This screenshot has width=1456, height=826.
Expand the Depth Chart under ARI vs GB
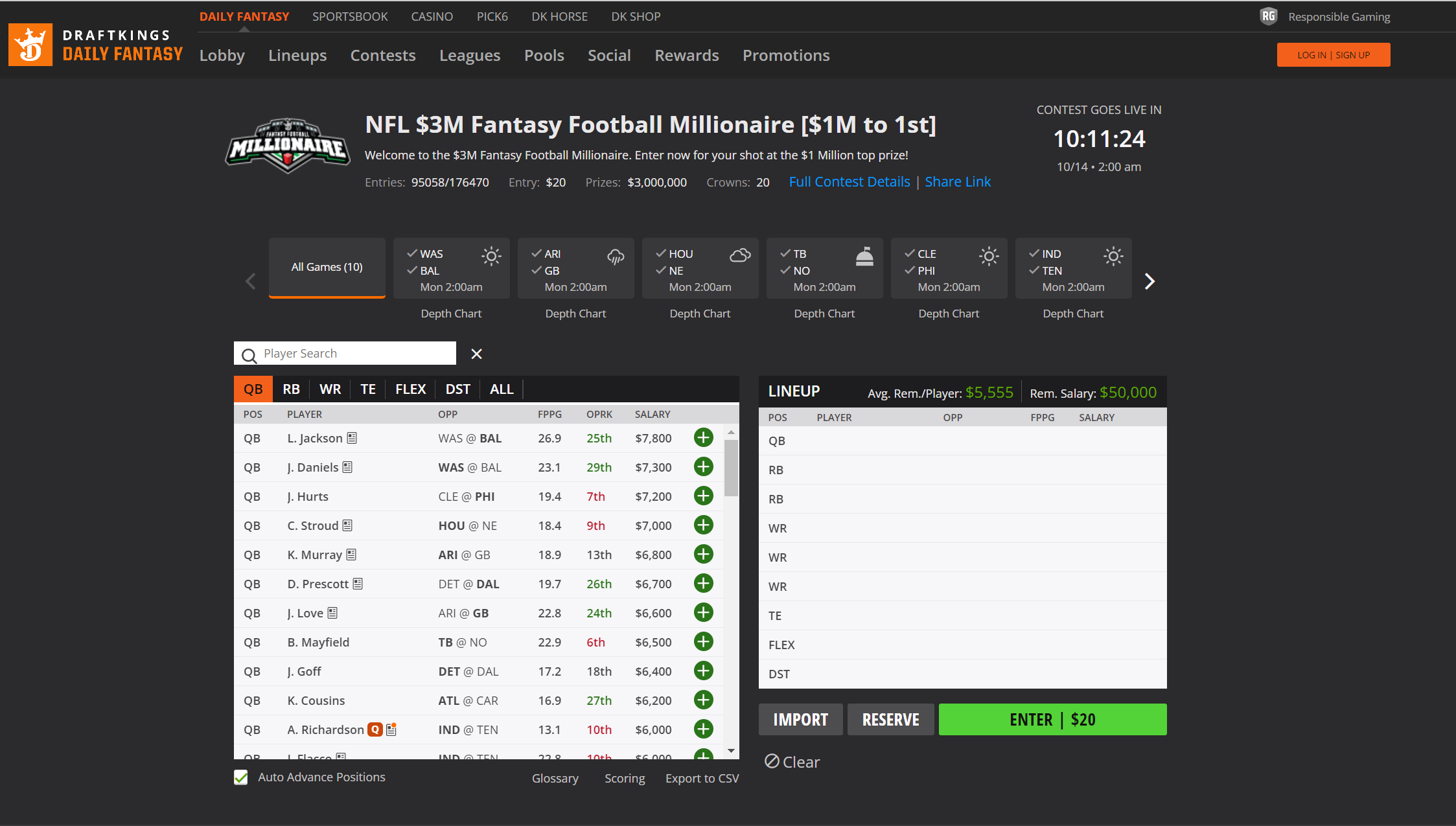coord(575,314)
